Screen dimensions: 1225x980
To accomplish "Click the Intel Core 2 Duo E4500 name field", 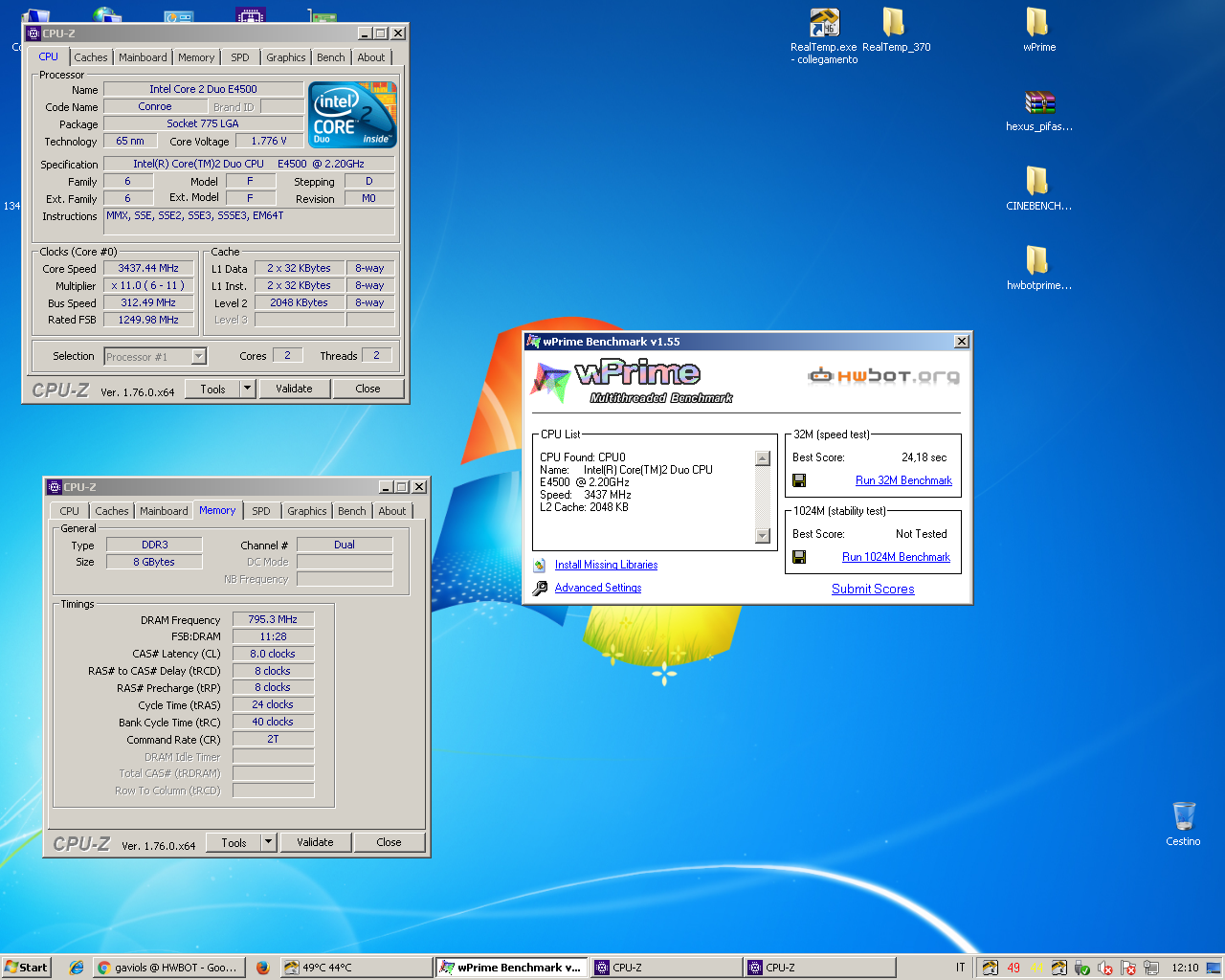I will [203, 89].
